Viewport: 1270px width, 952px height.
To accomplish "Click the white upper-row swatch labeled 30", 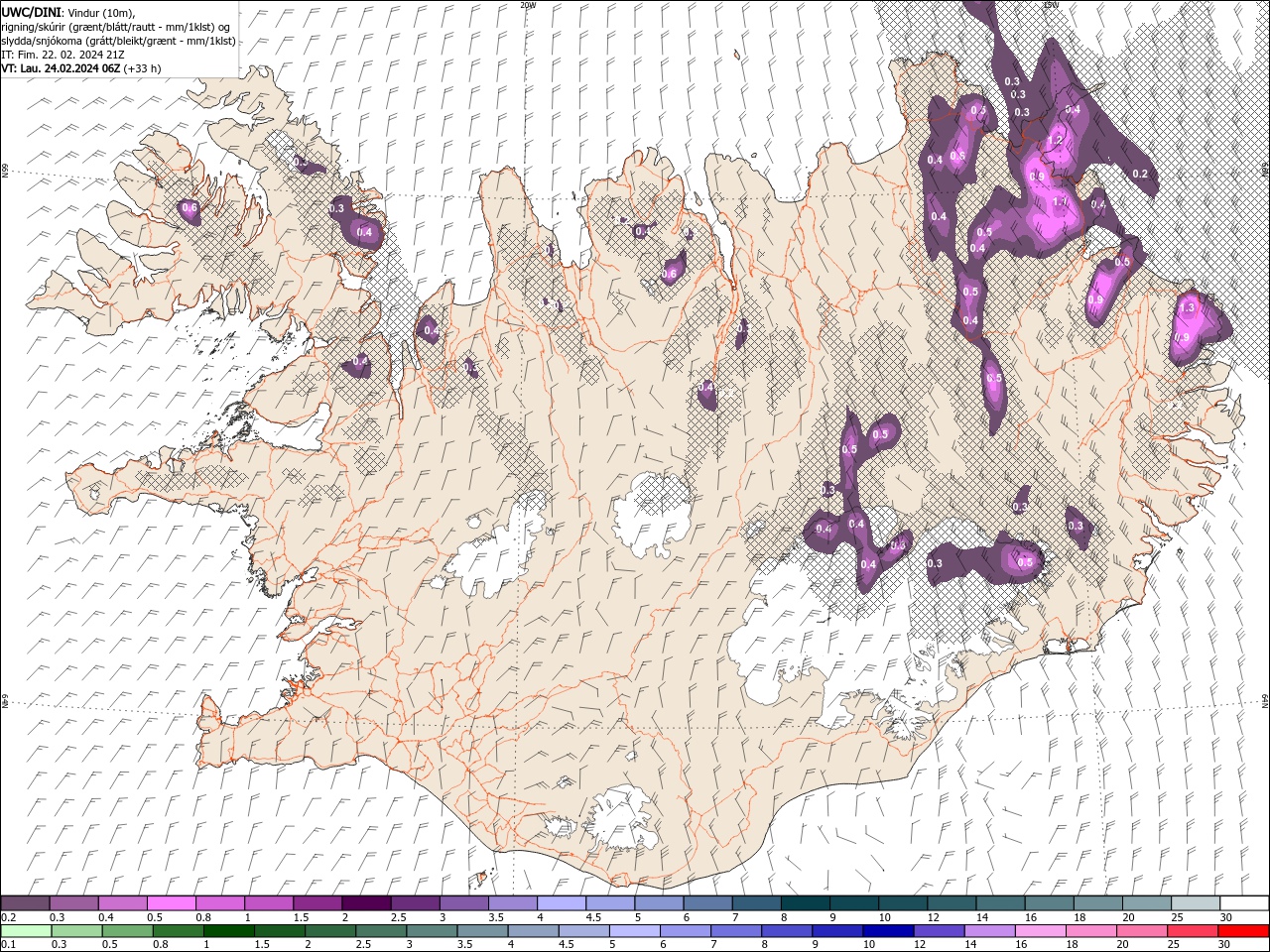I will point(1244,902).
